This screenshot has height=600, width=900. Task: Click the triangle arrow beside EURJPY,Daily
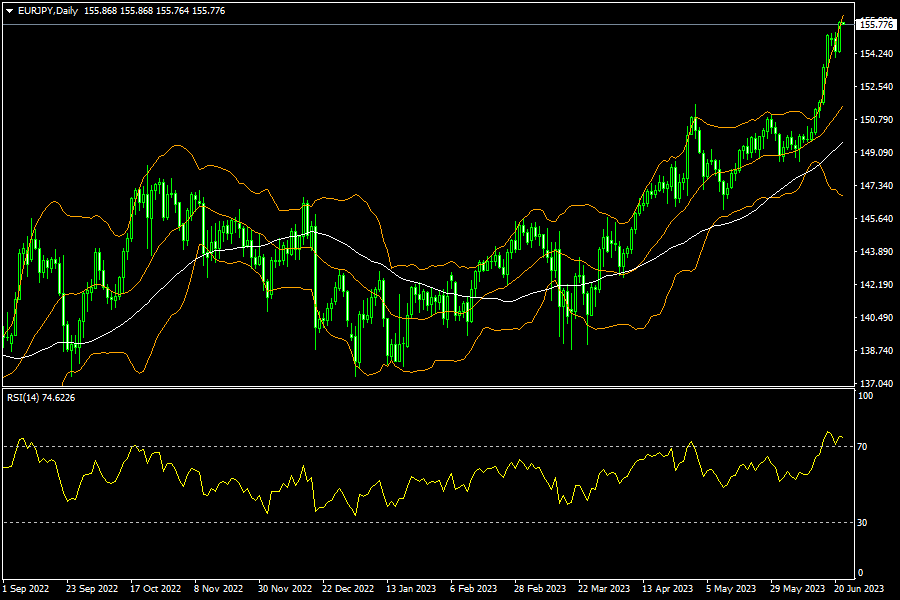point(9,11)
